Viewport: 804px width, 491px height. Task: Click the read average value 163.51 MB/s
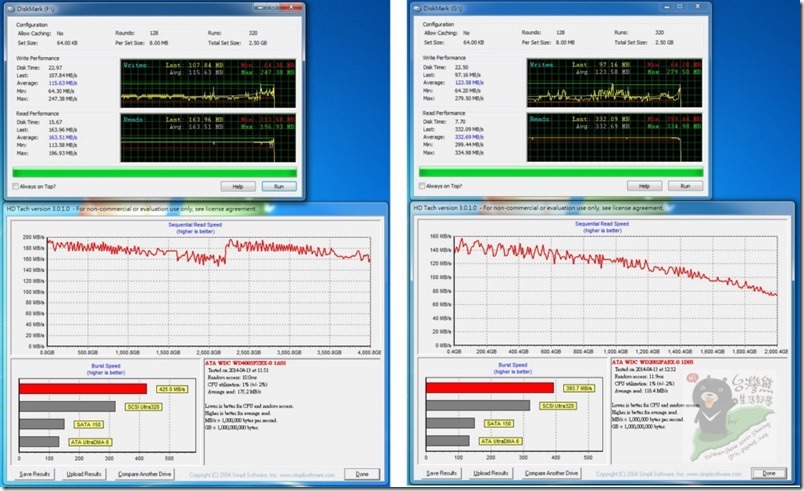pyautogui.click(x=63, y=137)
